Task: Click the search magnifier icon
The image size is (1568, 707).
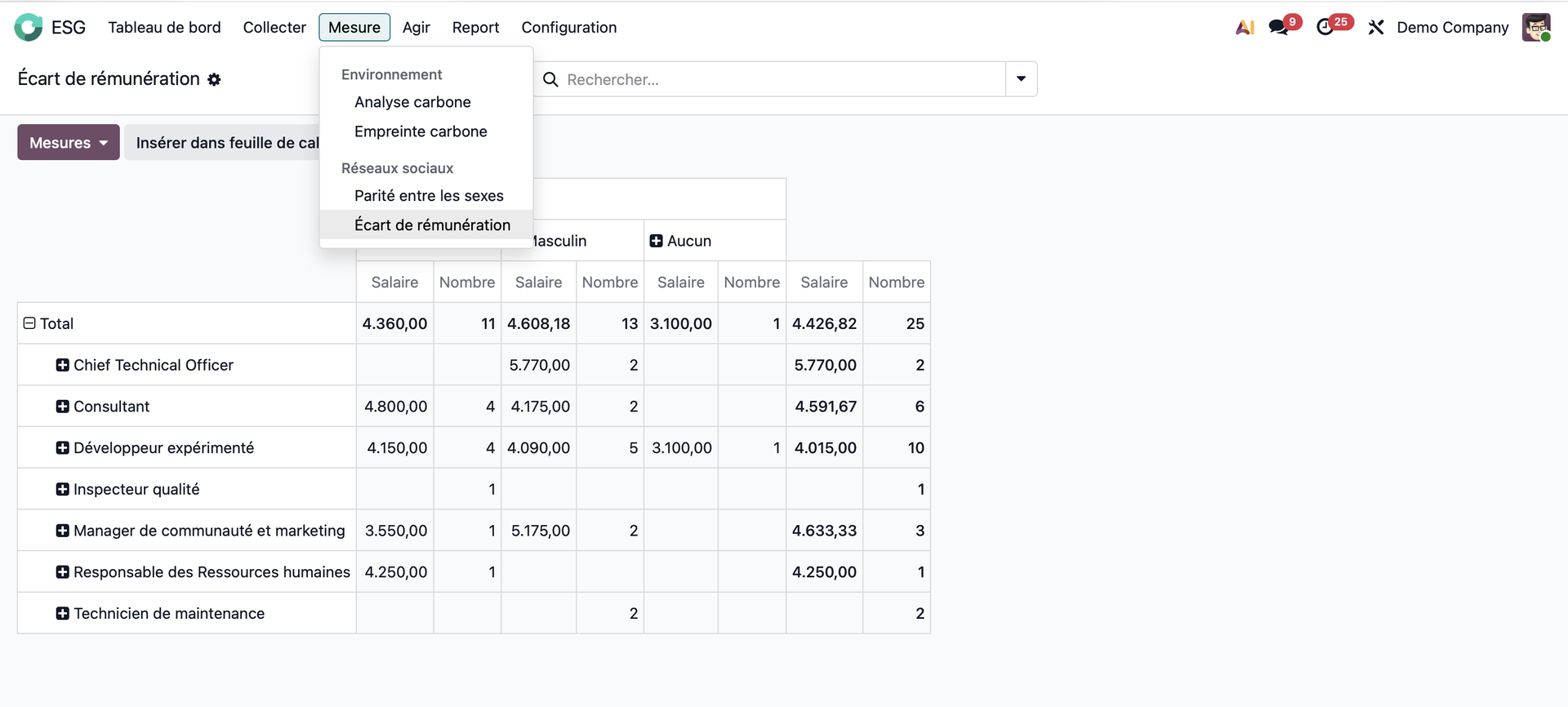Action: point(551,80)
